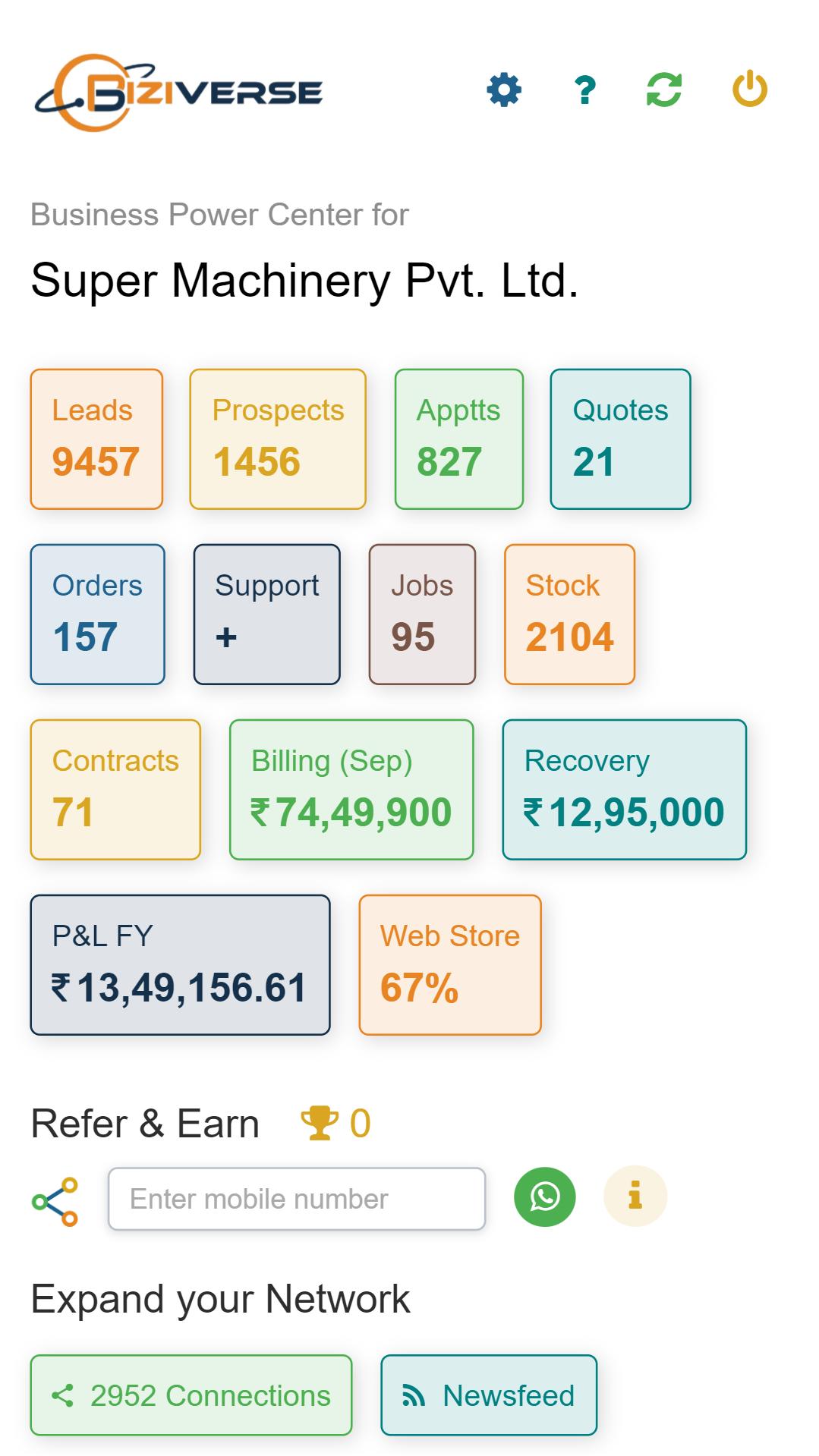Open the Leads tile

coord(96,439)
